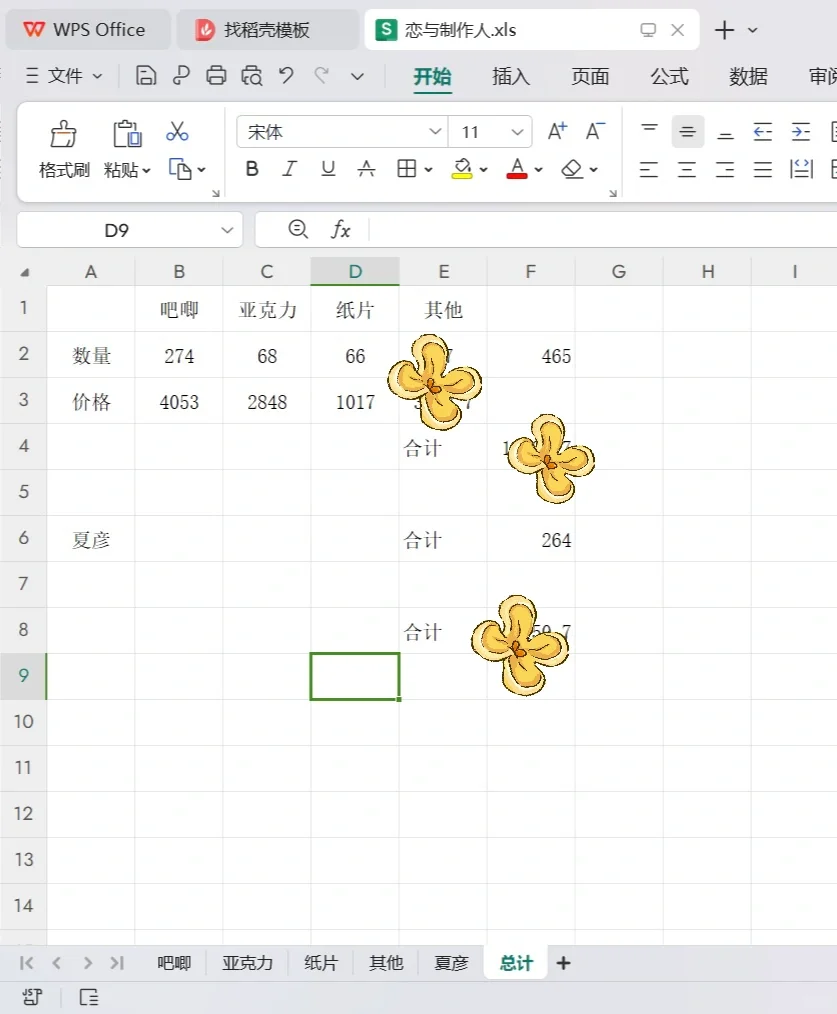Open the font color dropdown arrow
This screenshot has width=837, height=1014.
(537, 171)
